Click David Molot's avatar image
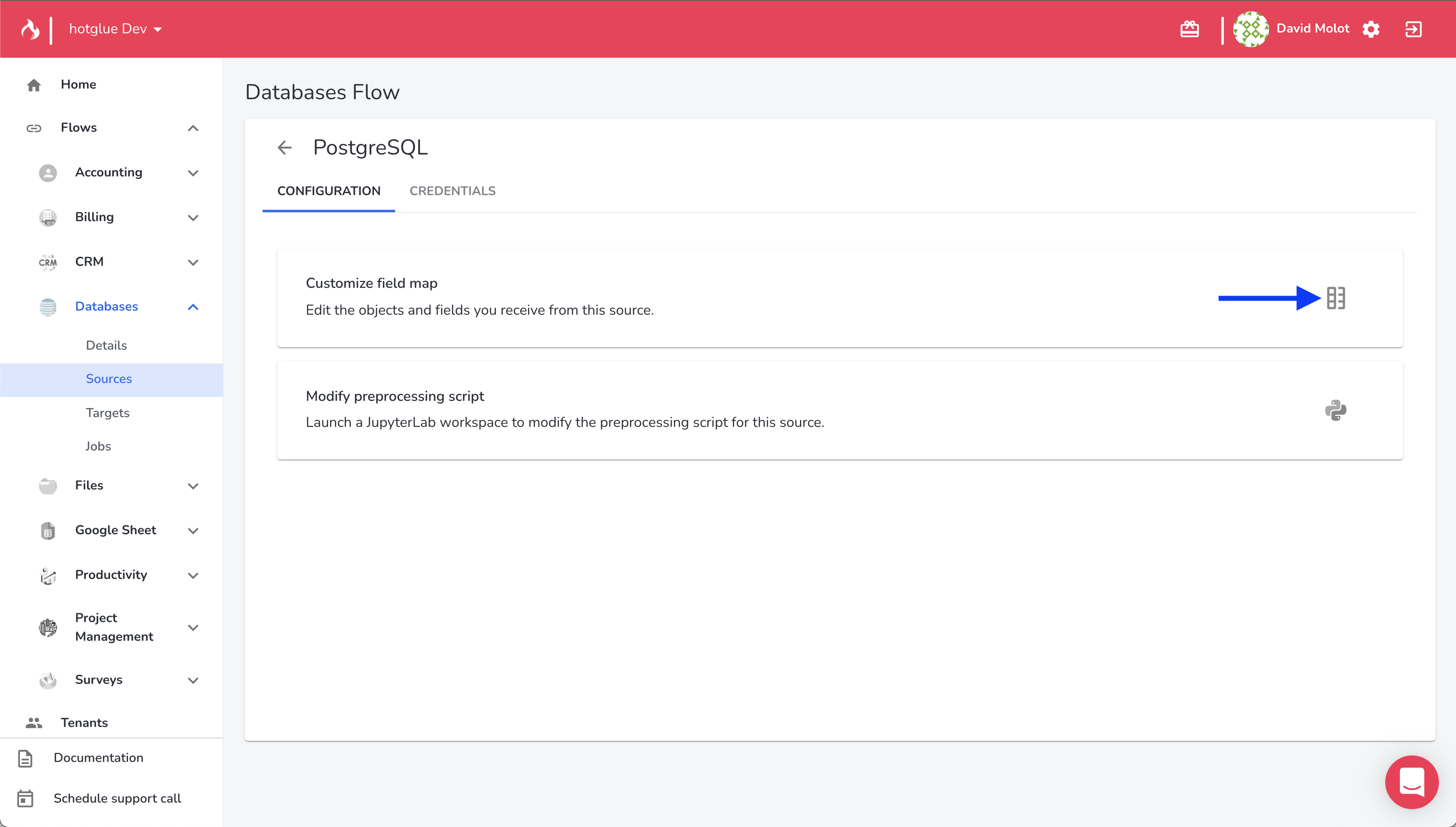Viewport: 1456px width, 827px height. tap(1250, 29)
